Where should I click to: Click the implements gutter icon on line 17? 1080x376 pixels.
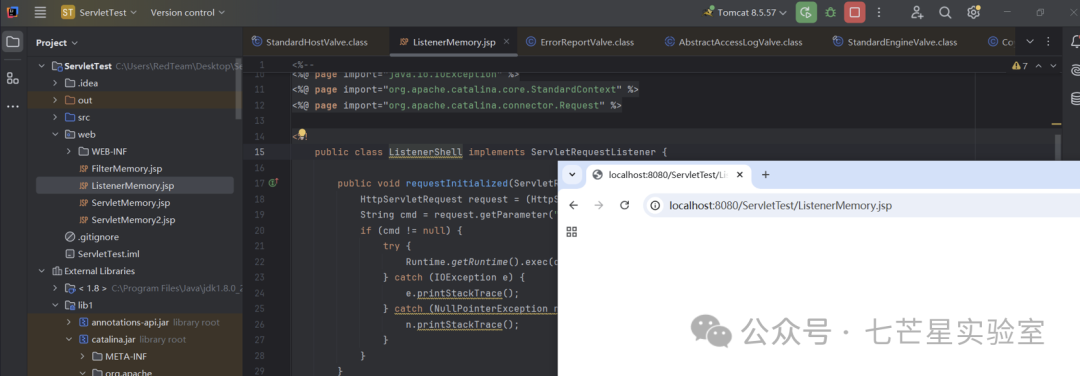(x=274, y=183)
